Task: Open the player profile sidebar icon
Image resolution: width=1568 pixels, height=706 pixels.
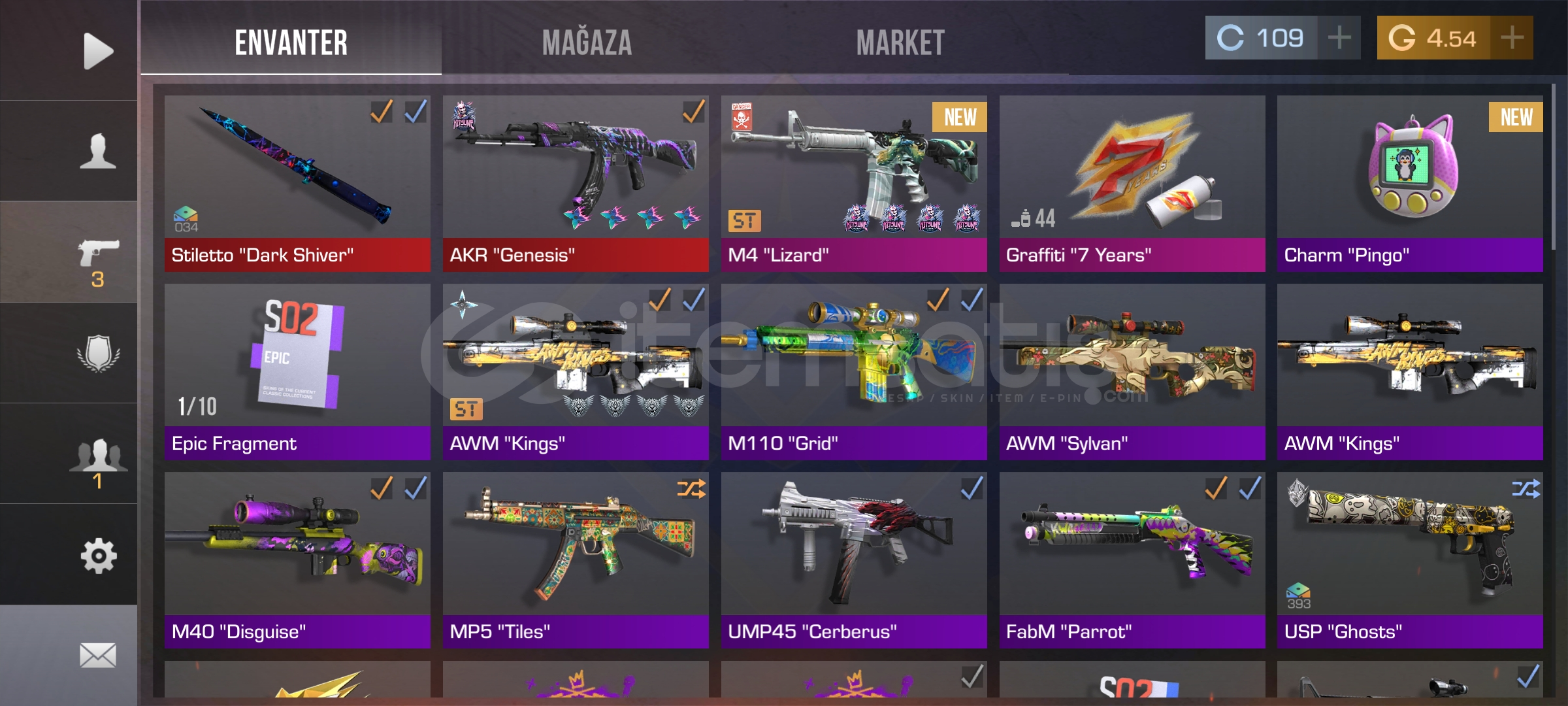Action: [x=98, y=151]
